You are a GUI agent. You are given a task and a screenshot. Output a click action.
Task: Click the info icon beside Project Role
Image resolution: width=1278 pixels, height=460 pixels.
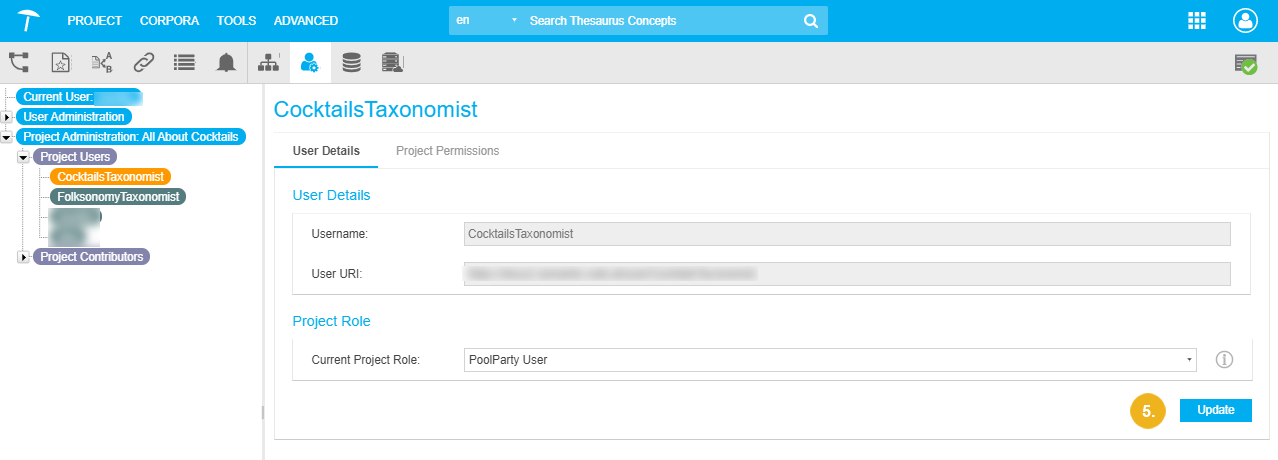(x=1224, y=359)
